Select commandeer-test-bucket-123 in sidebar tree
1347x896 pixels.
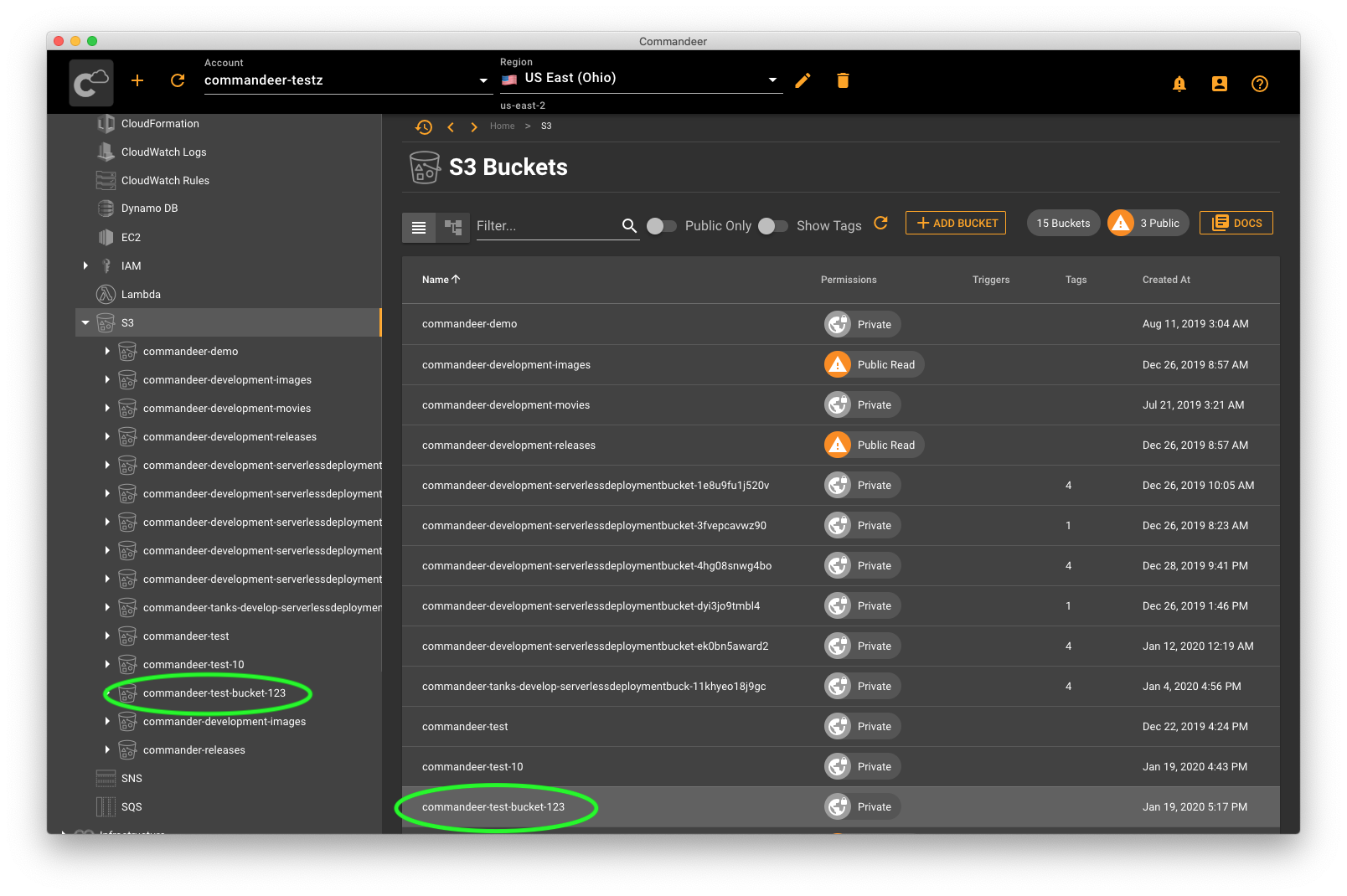[x=214, y=693]
